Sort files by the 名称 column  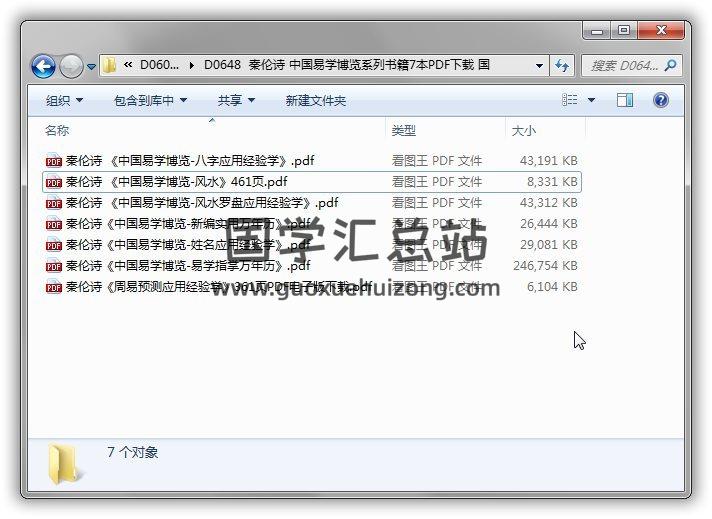coord(57,131)
